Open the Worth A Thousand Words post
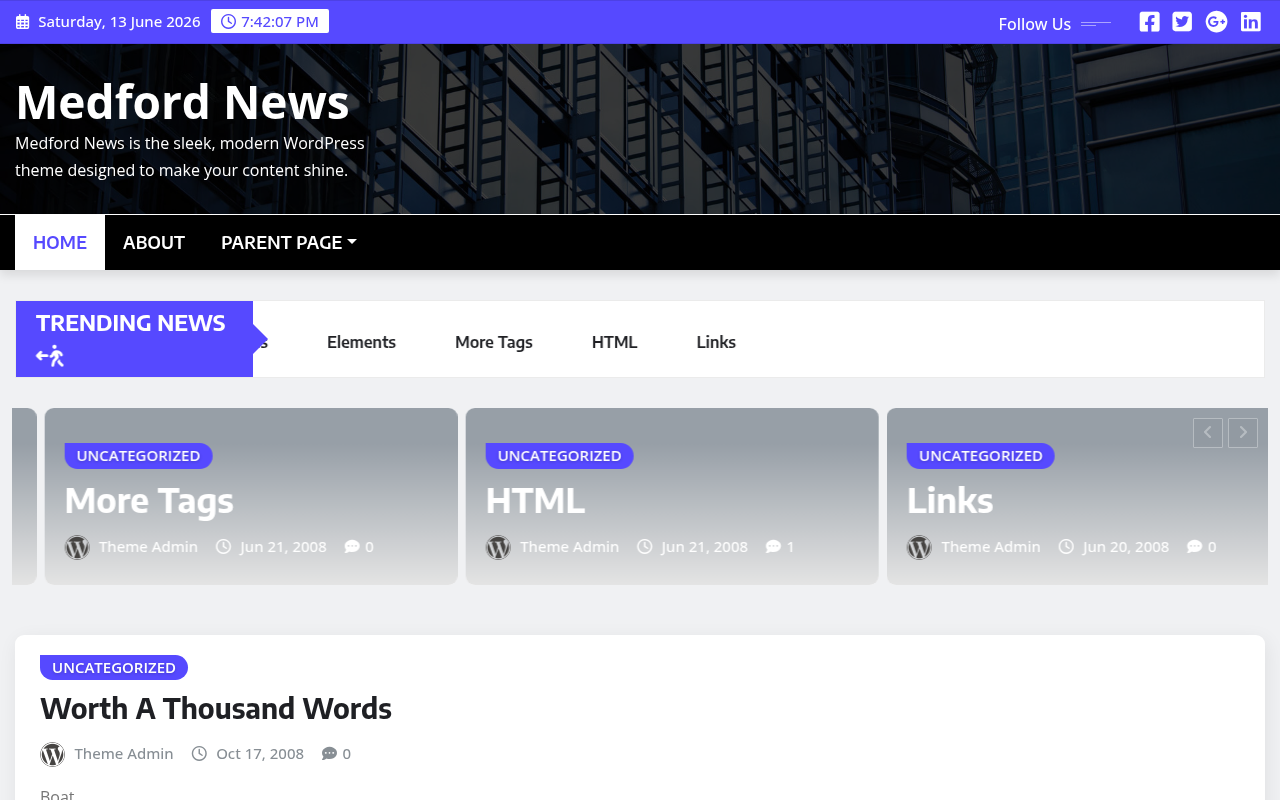The height and width of the screenshot is (800, 1280). click(216, 708)
